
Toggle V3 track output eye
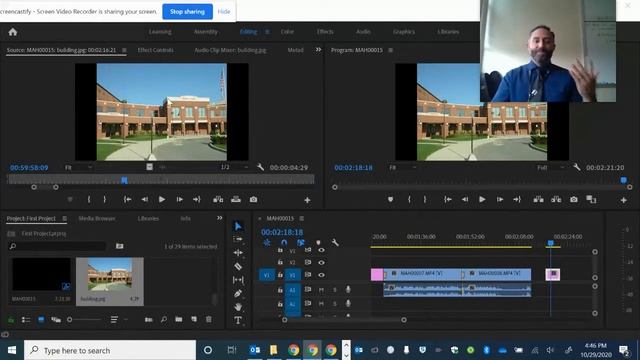coord(322,250)
